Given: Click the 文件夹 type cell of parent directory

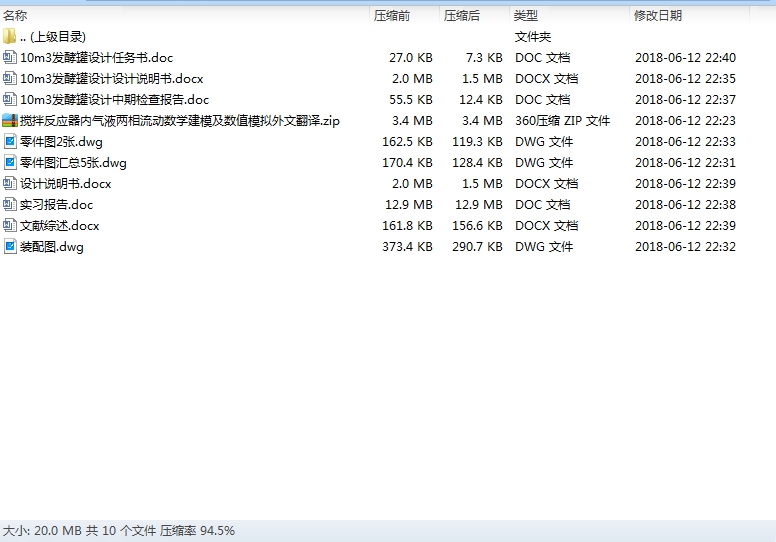Looking at the screenshot, I should click(533, 37).
